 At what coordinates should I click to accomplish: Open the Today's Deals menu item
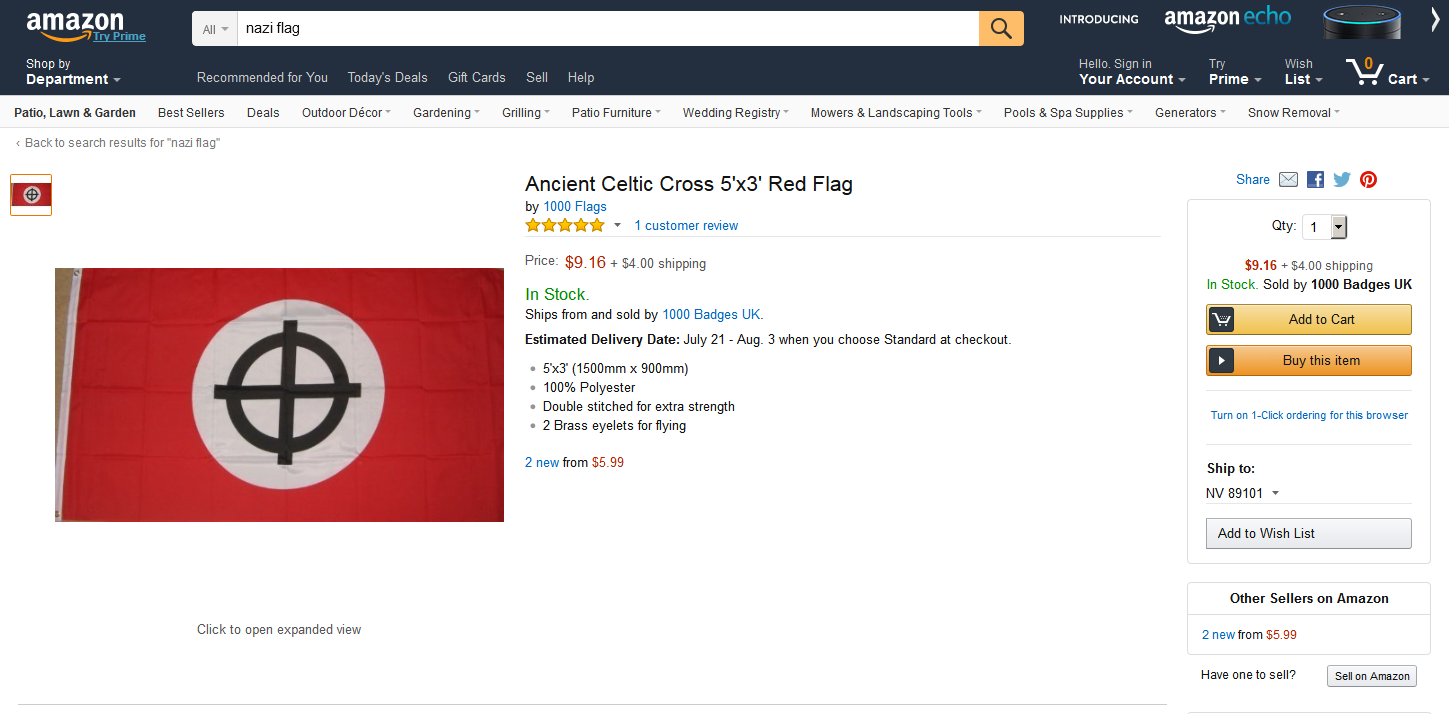point(387,77)
